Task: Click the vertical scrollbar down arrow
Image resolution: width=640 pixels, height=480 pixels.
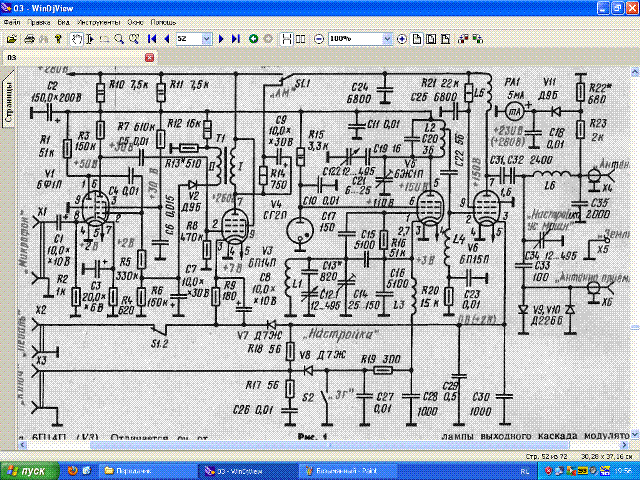Action: [635, 434]
